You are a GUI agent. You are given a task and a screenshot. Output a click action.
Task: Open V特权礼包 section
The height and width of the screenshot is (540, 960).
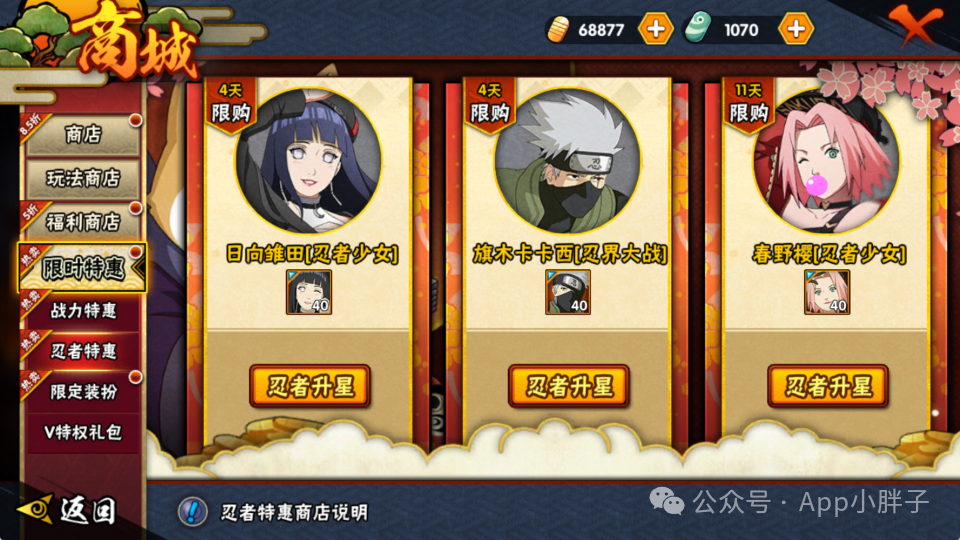[83, 432]
